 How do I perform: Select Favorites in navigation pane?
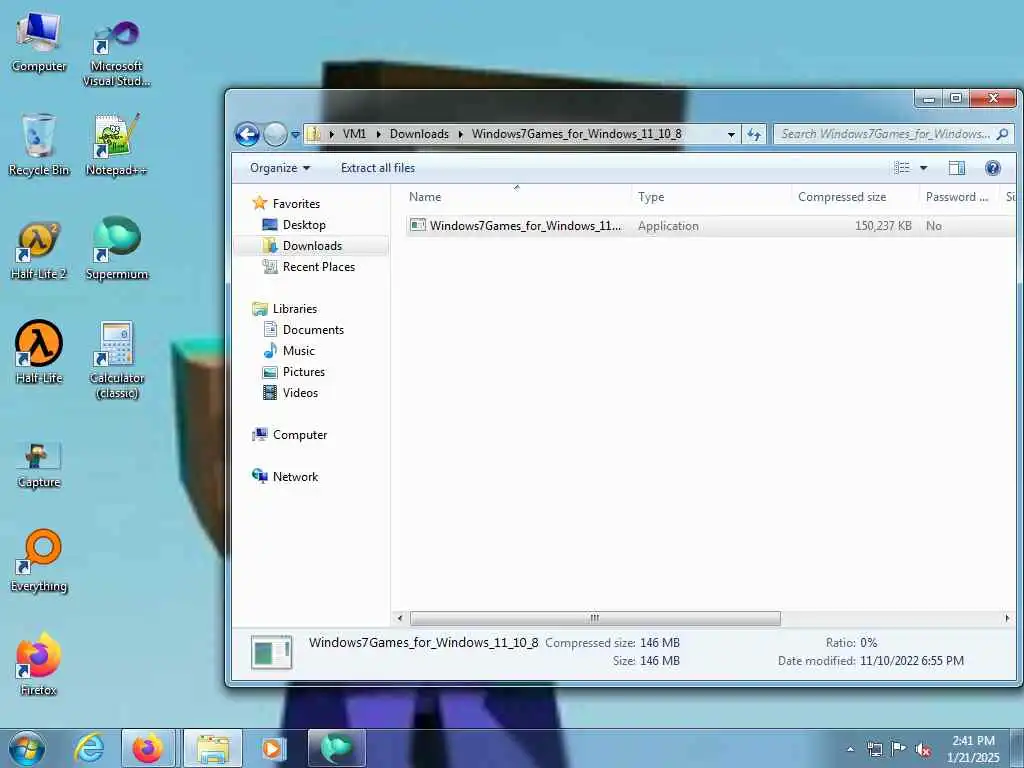tap(296, 204)
